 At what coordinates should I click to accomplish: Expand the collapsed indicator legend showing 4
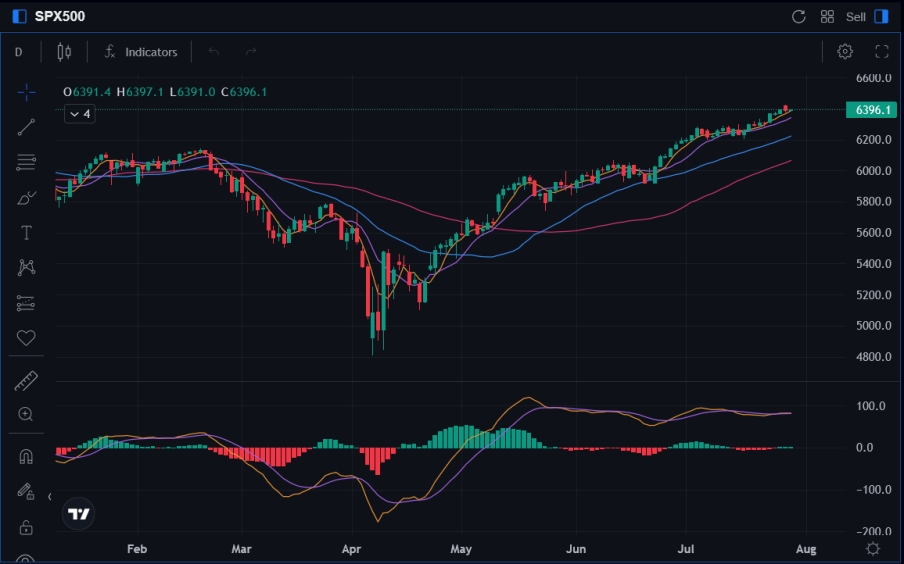[80, 114]
